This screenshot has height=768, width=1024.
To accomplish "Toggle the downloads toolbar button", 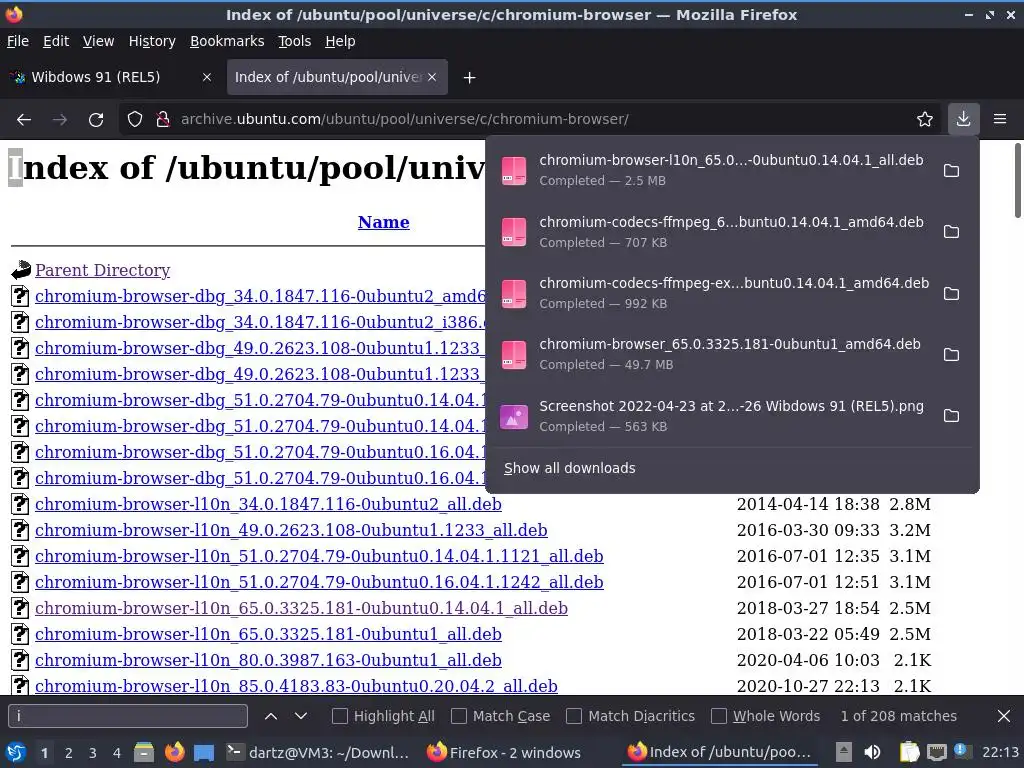I will pyautogui.click(x=963, y=119).
